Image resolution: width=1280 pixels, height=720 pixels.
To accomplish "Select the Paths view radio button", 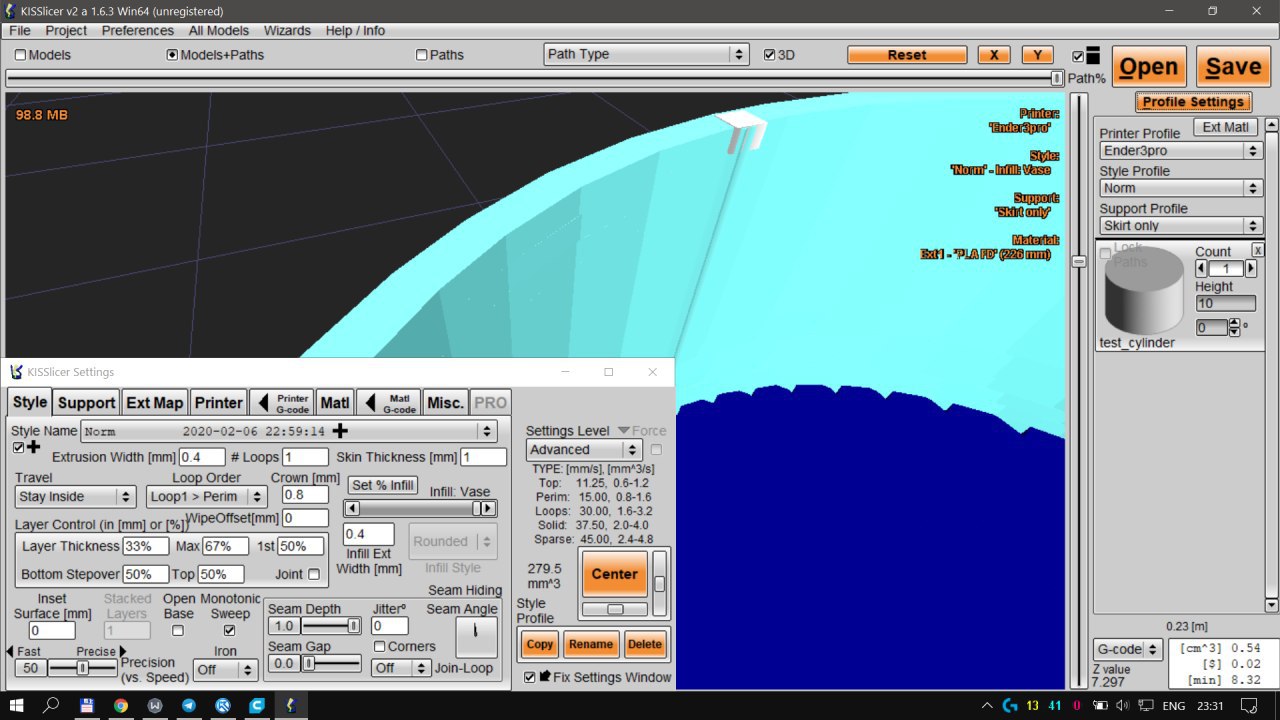I will pos(421,55).
